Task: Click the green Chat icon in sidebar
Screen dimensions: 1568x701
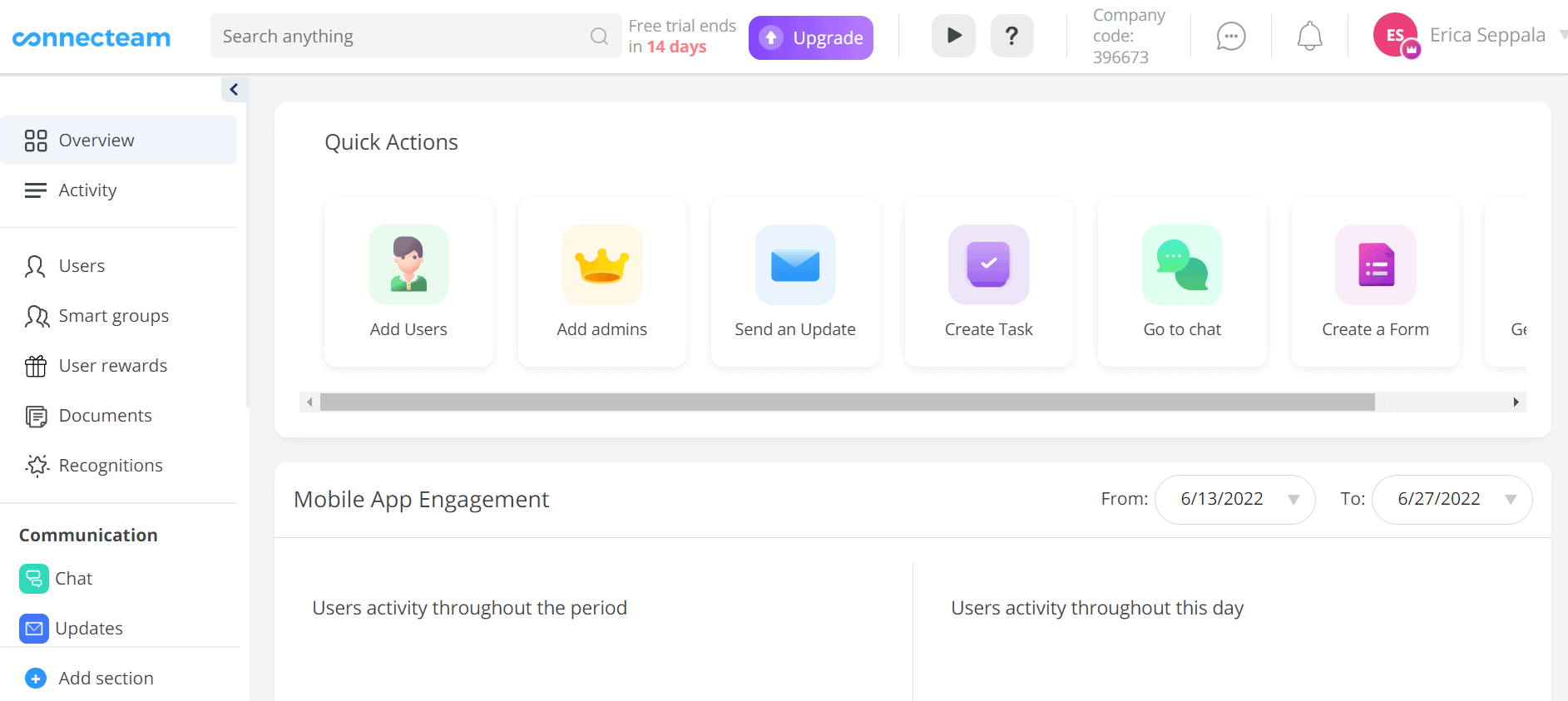Action: tap(34, 579)
